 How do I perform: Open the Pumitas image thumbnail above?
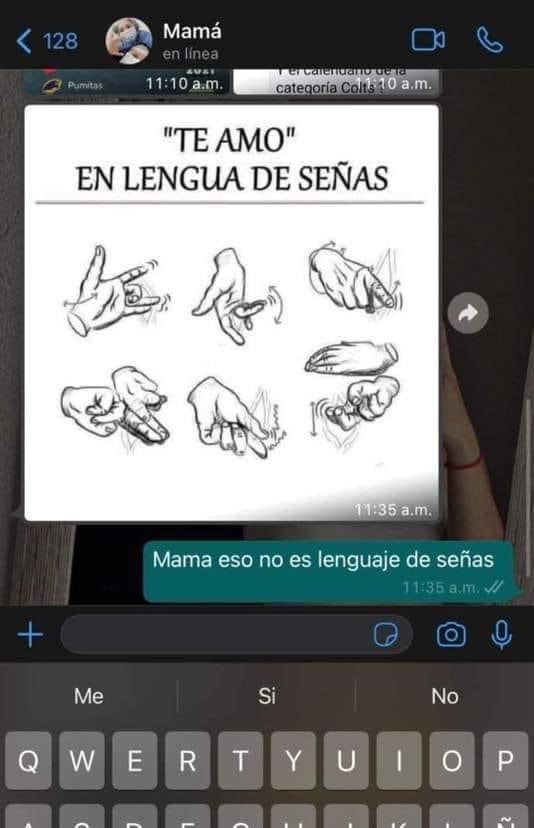point(127,82)
